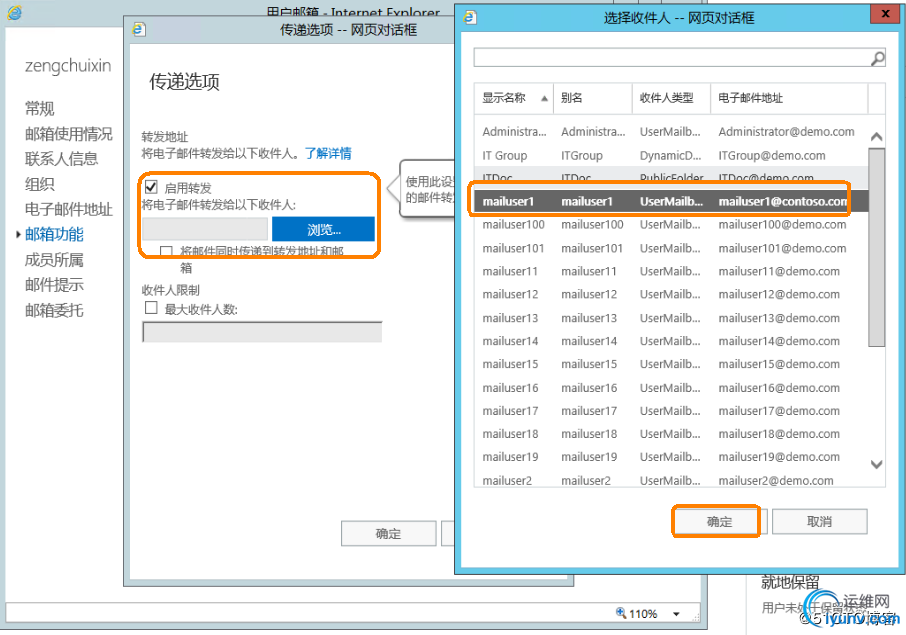Click the search magnifier icon in recipient picker
The image size is (906, 635).
[878, 58]
